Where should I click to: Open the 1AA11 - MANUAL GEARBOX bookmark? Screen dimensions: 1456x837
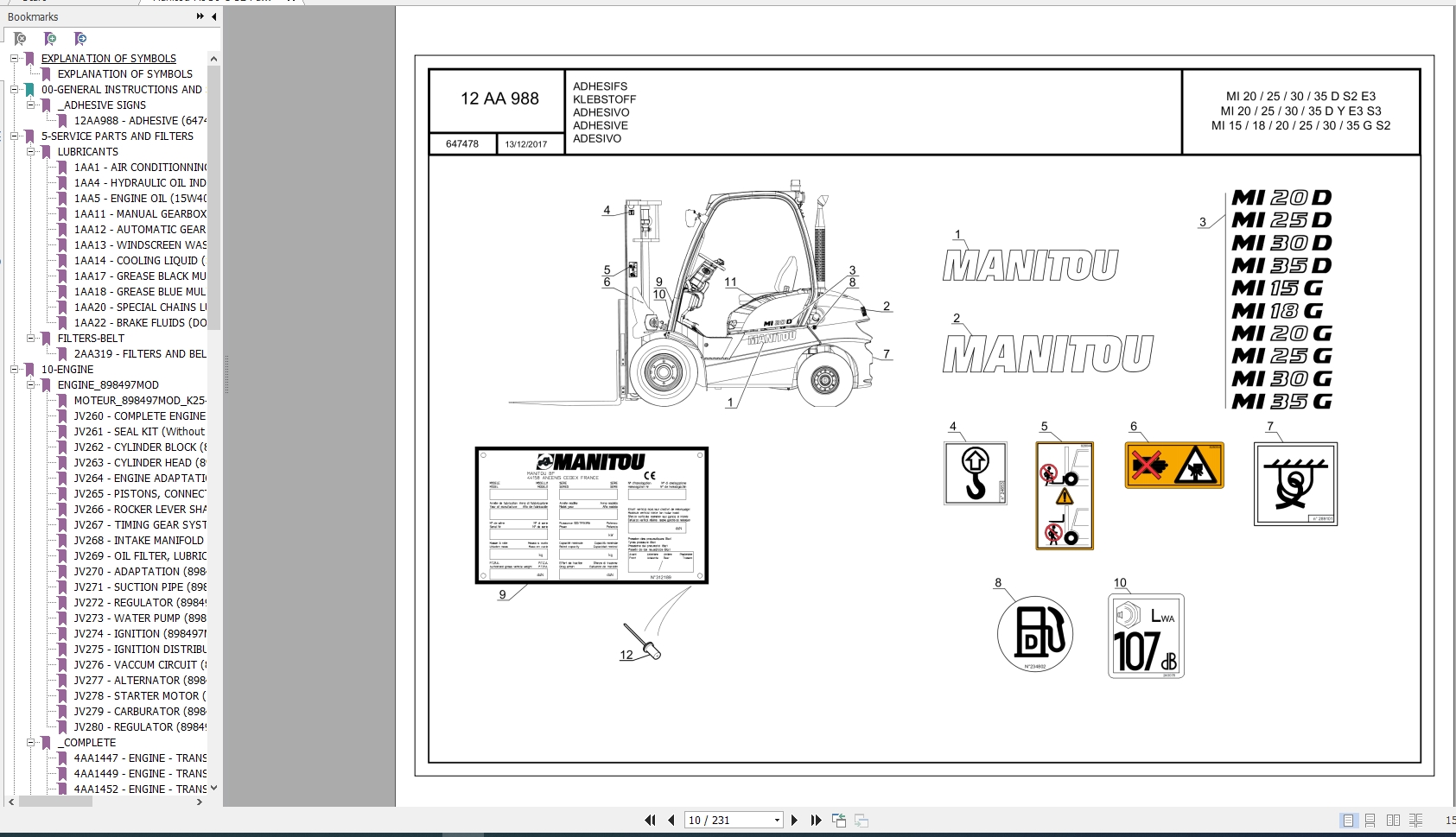point(140,214)
